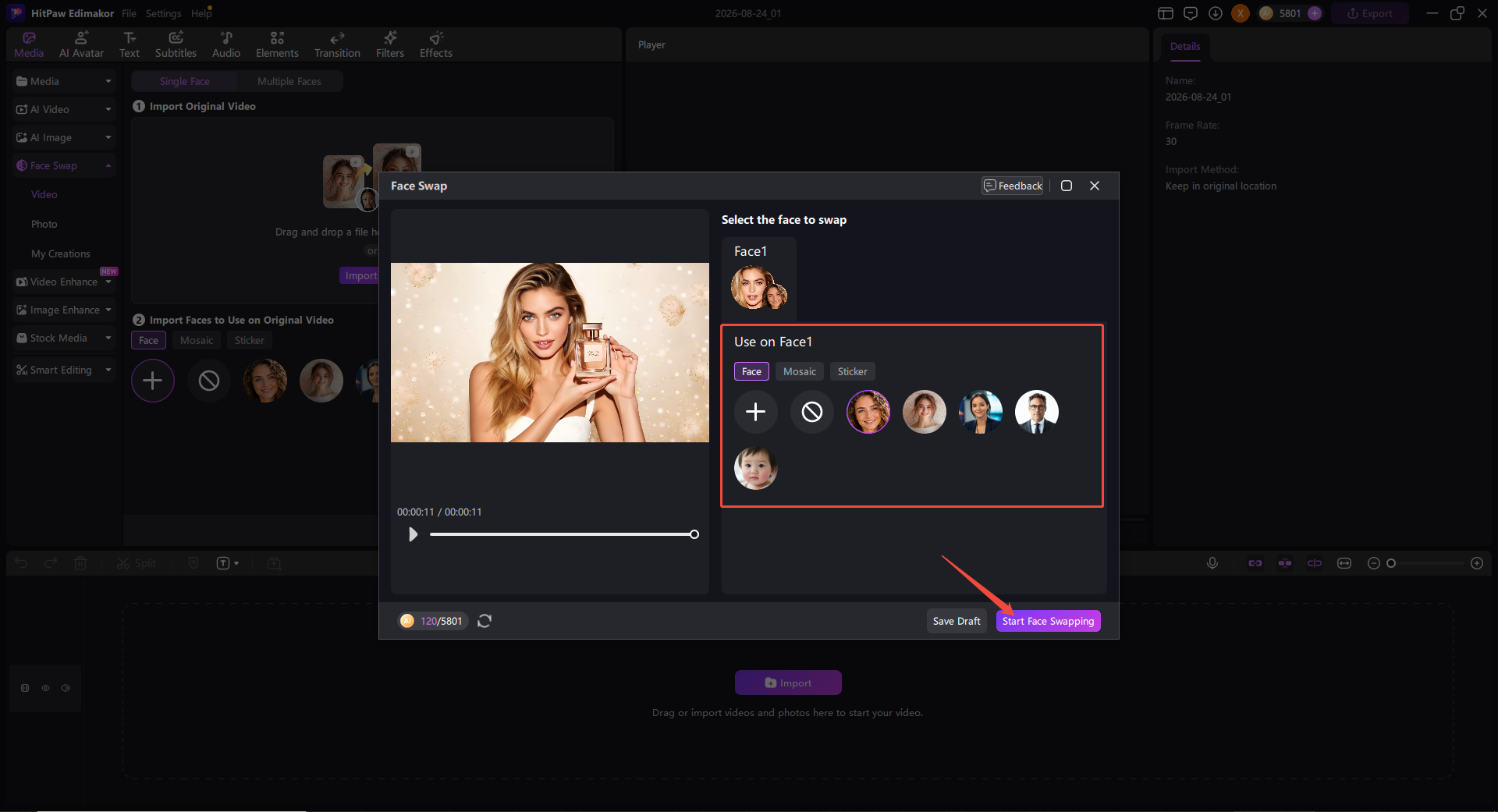Open the Media tab in the top toolbar
Image resolution: width=1498 pixels, height=812 pixels.
29,45
